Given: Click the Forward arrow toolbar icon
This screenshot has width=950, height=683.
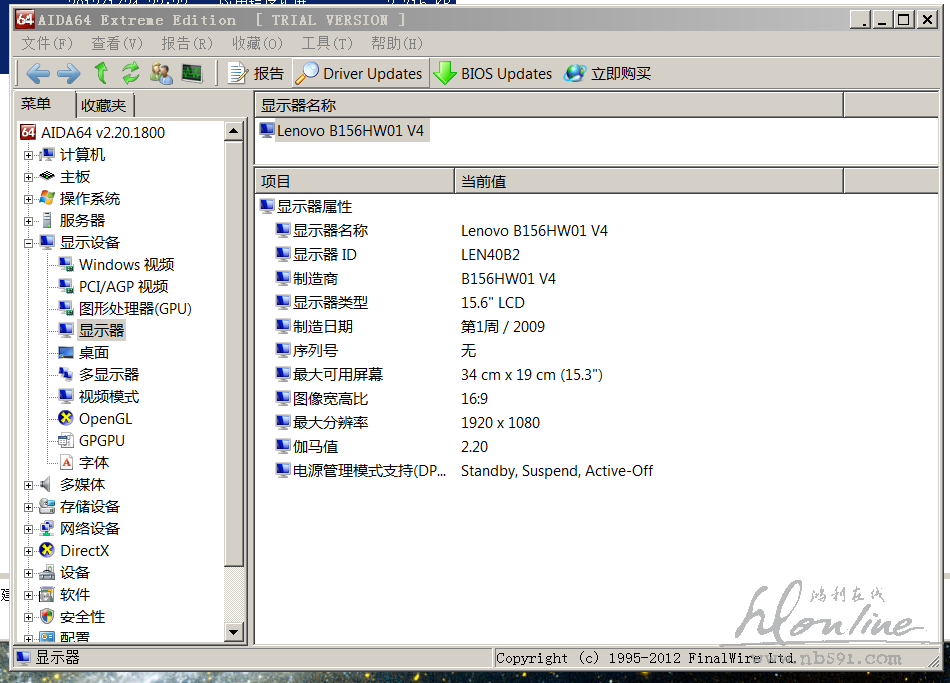Looking at the screenshot, I should pos(68,73).
